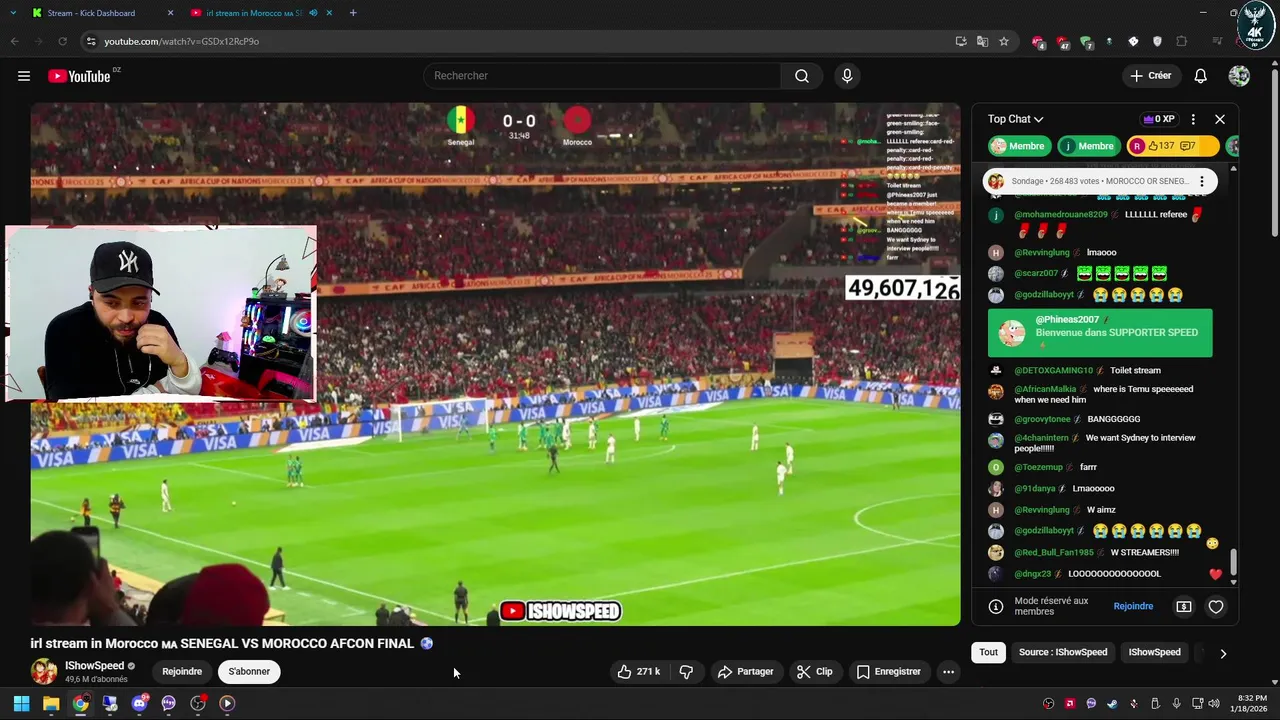Click the Enregistrer button
The height and width of the screenshot is (720, 1280).
(x=888, y=672)
